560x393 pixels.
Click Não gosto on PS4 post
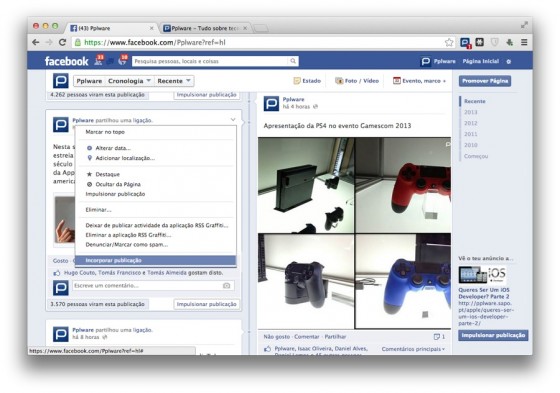pos(277,337)
